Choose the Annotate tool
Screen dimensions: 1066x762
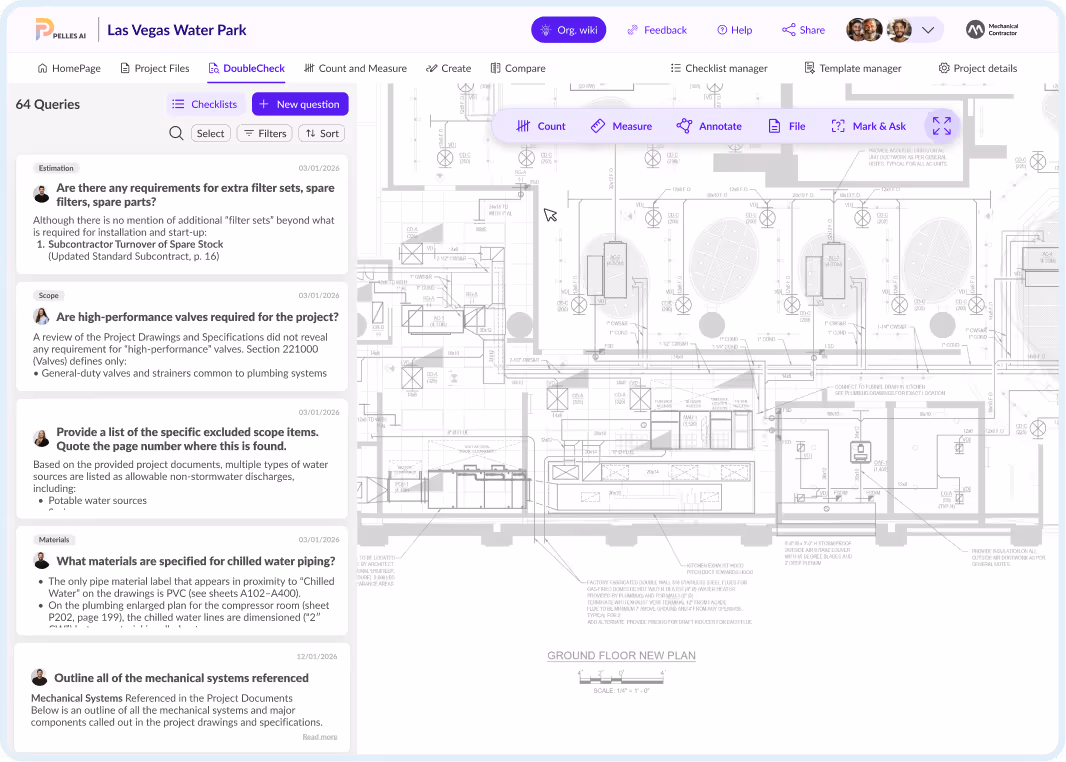tap(708, 126)
